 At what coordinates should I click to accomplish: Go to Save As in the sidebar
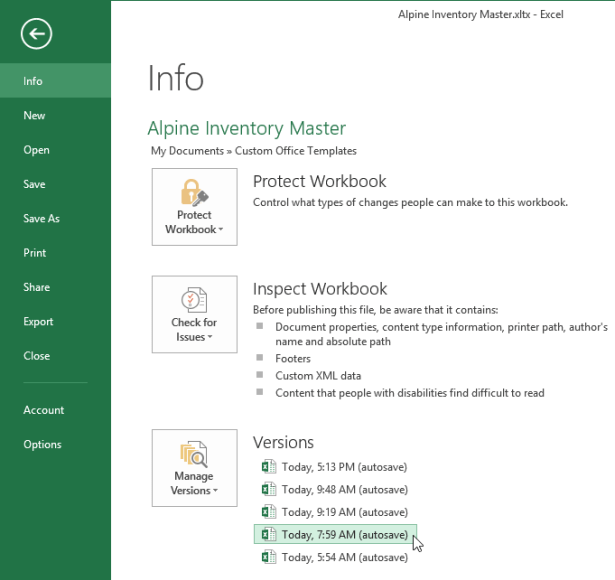(x=42, y=219)
